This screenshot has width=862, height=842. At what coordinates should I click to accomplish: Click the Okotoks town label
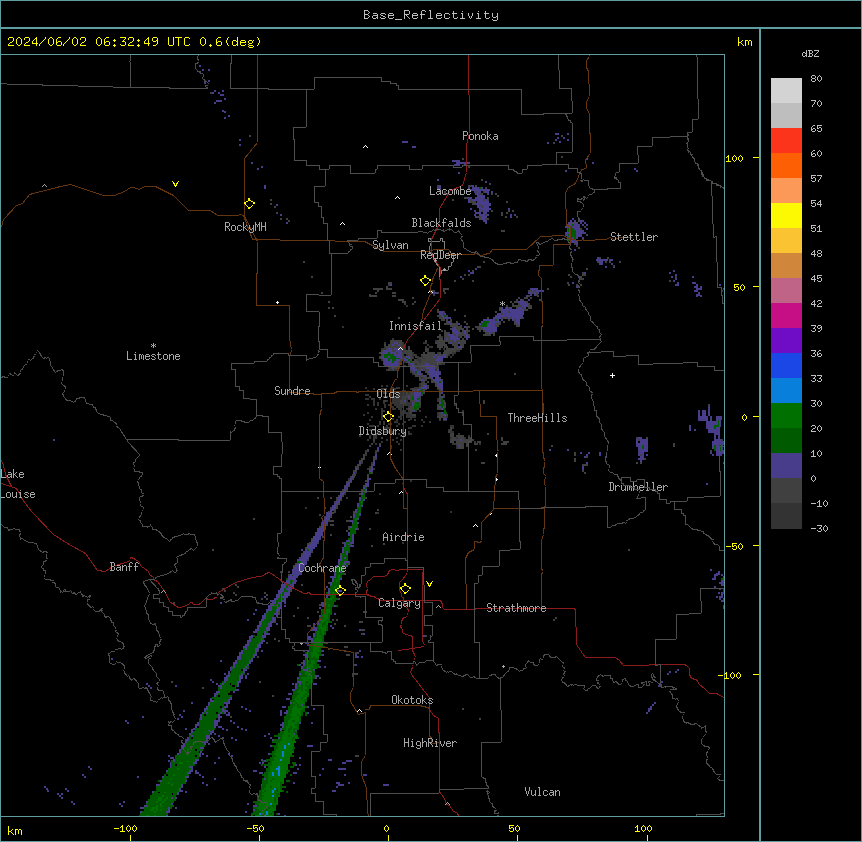412,700
